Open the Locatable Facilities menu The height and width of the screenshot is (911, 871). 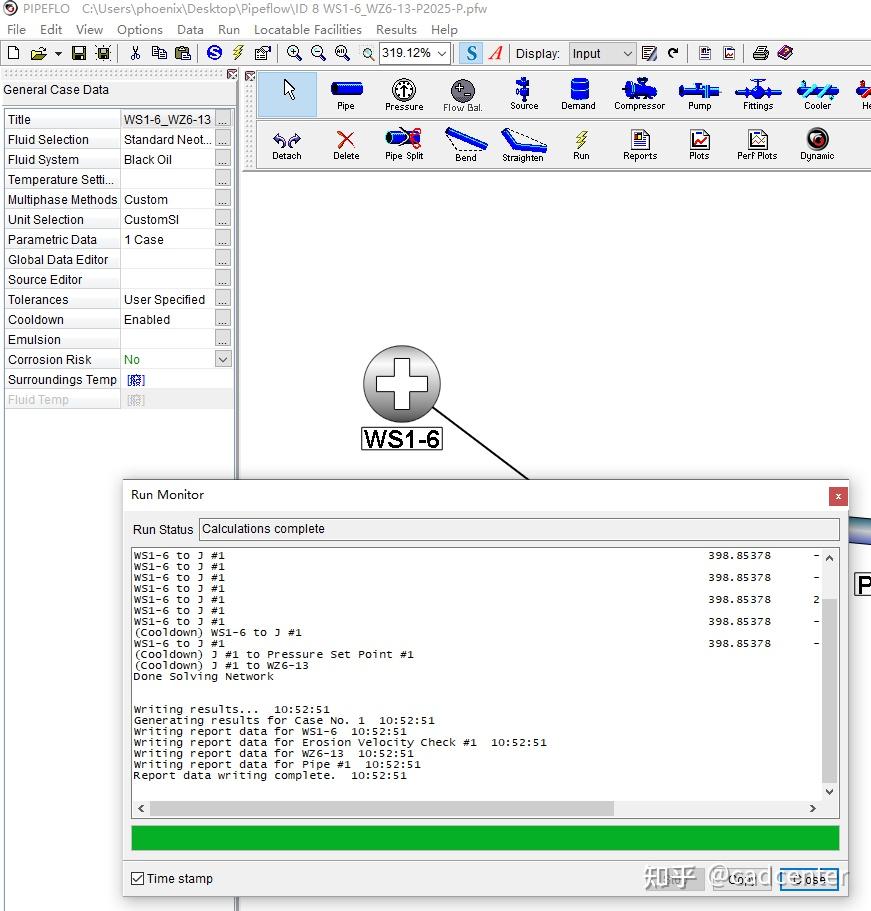(307, 30)
